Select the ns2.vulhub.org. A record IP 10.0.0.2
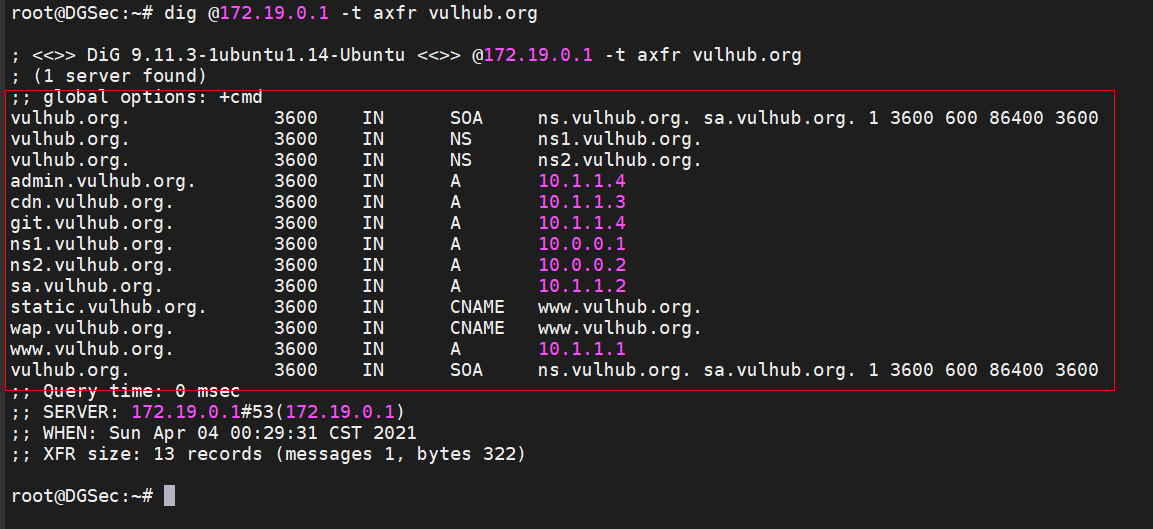The height and width of the screenshot is (529, 1153). [x=582, y=265]
